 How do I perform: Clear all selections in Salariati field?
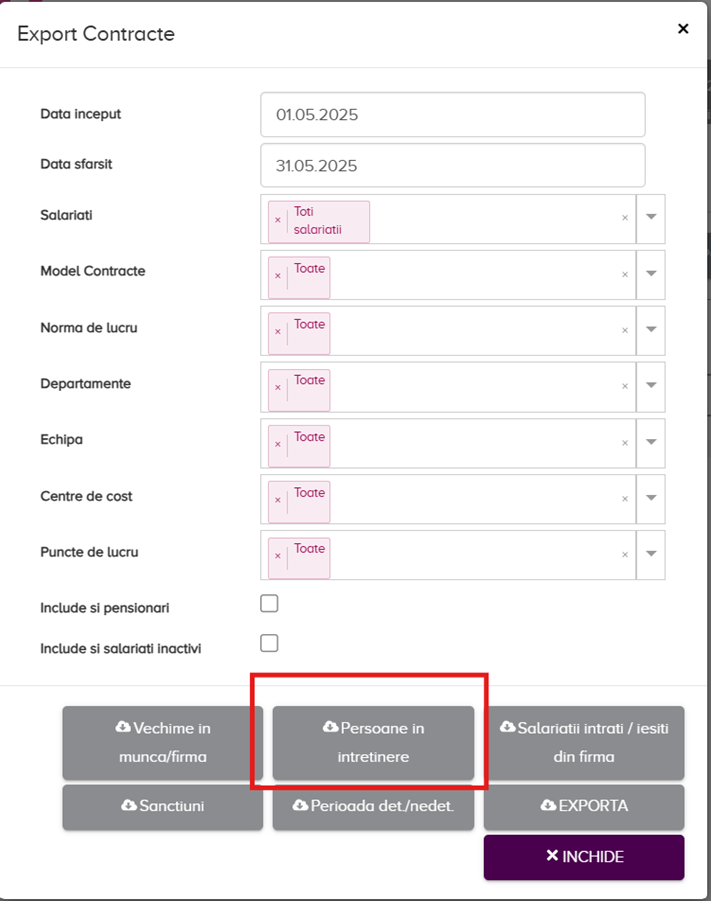pos(625,218)
